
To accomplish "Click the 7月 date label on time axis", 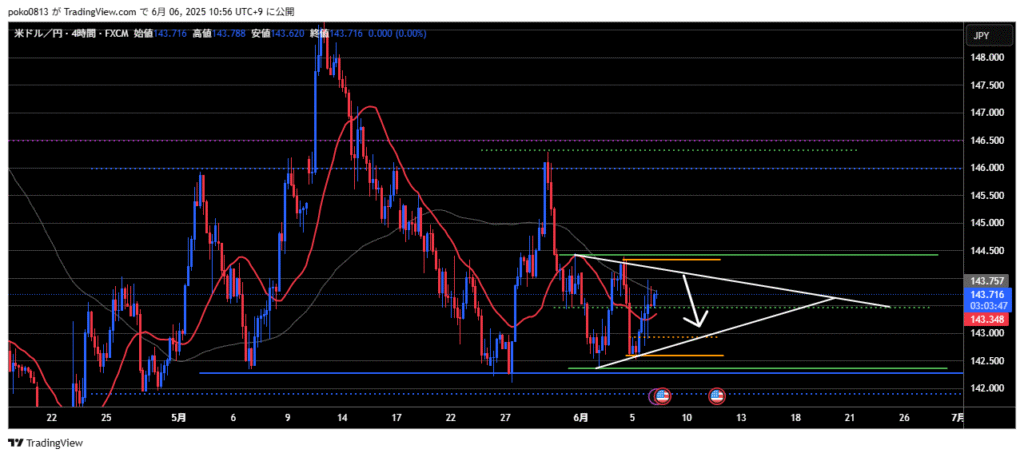I will 955,417.
